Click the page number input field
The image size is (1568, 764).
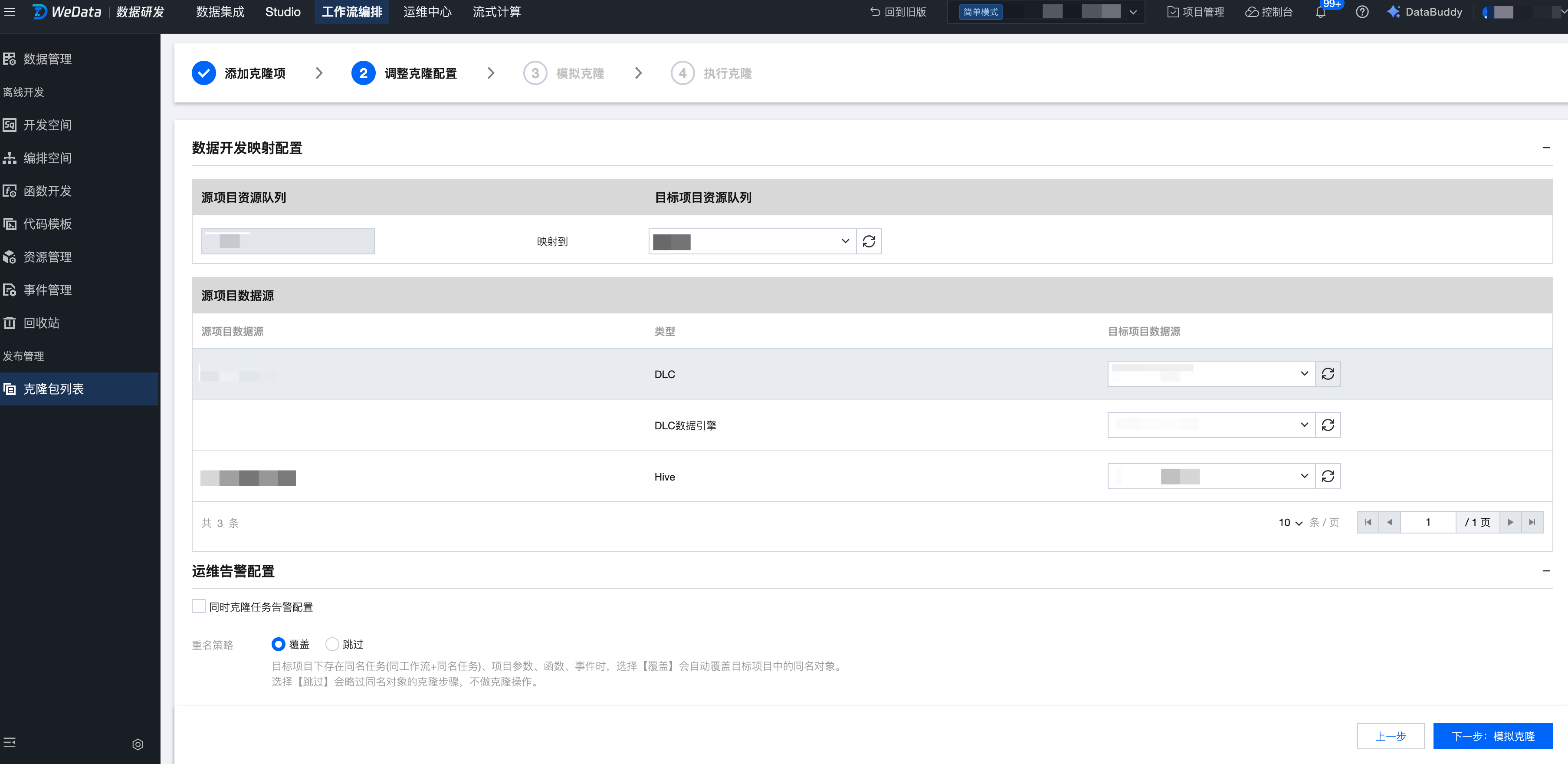click(x=1427, y=522)
